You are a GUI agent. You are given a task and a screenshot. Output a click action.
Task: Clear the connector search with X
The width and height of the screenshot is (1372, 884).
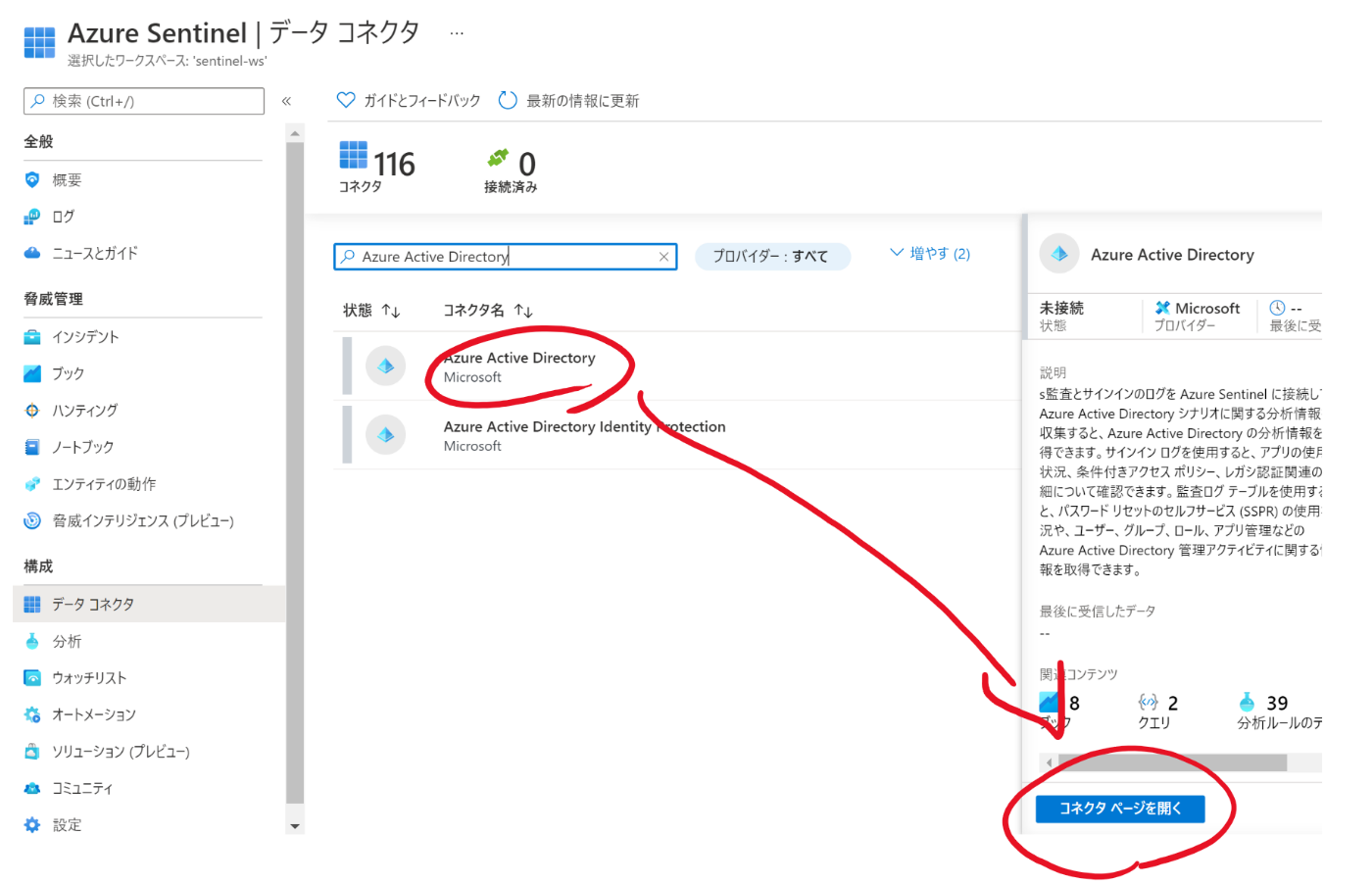pos(663,257)
